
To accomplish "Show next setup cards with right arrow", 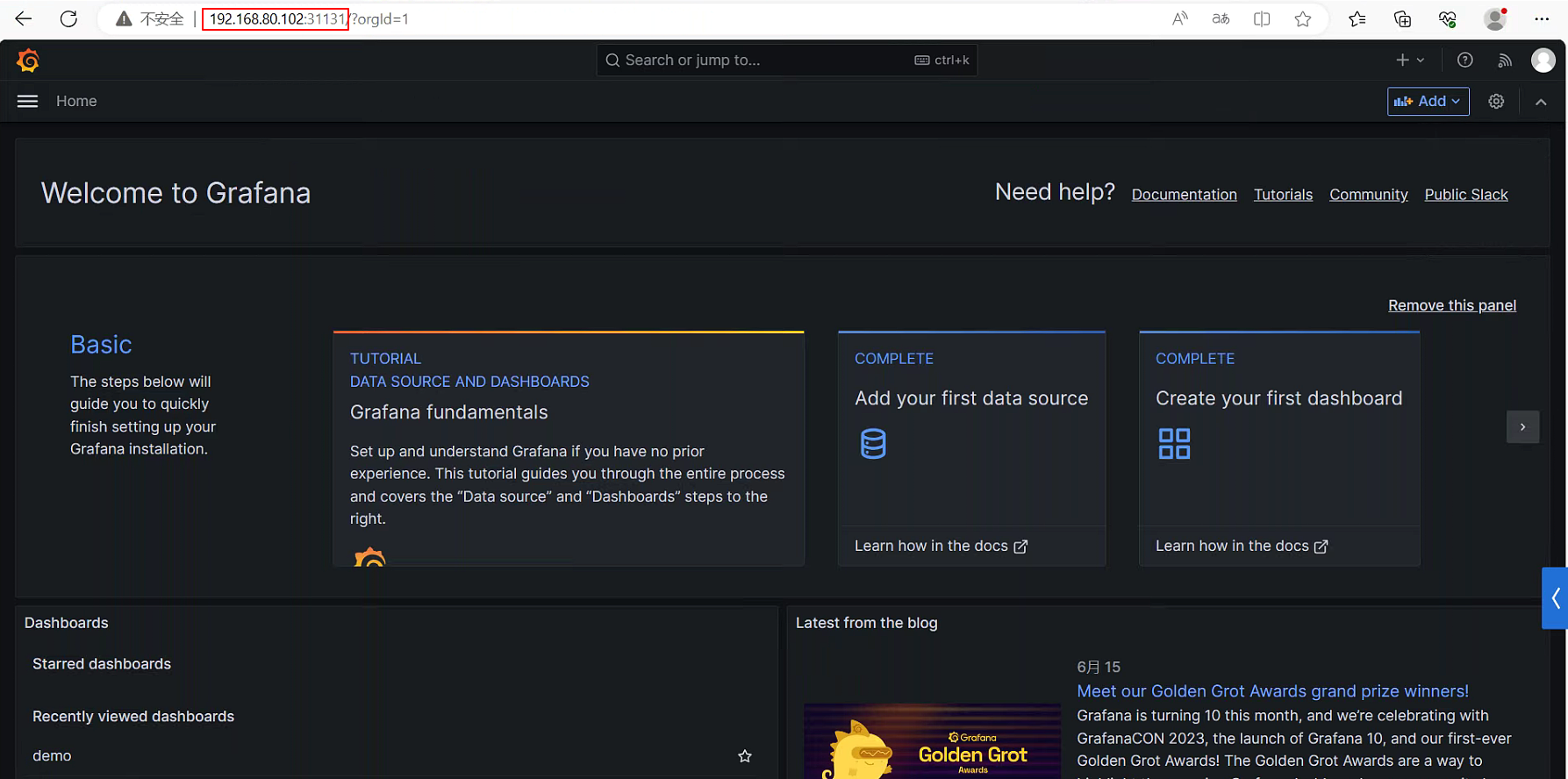I will tap(1522, 427).
